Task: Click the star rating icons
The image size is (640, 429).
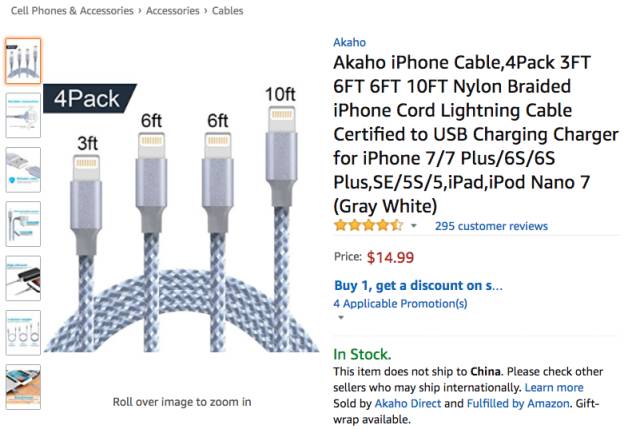Action: [x=368, y=226]
